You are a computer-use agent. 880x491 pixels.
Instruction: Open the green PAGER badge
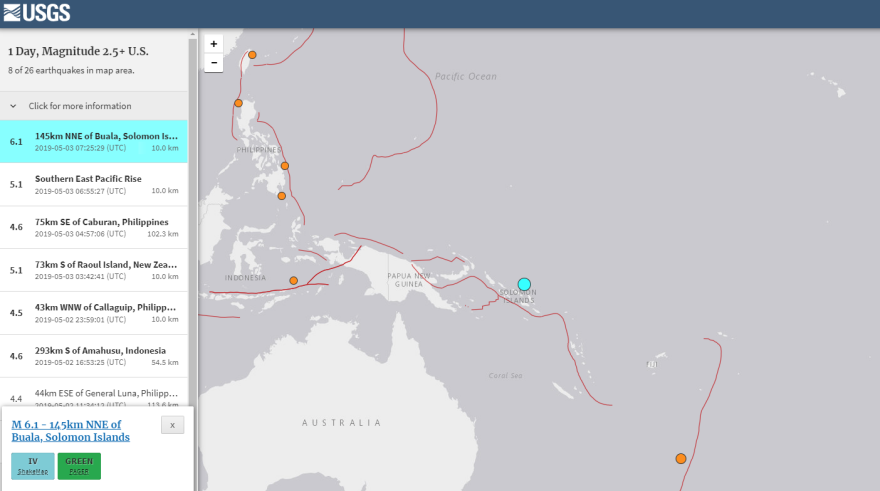pyautogui.click(x=79, y=466)
